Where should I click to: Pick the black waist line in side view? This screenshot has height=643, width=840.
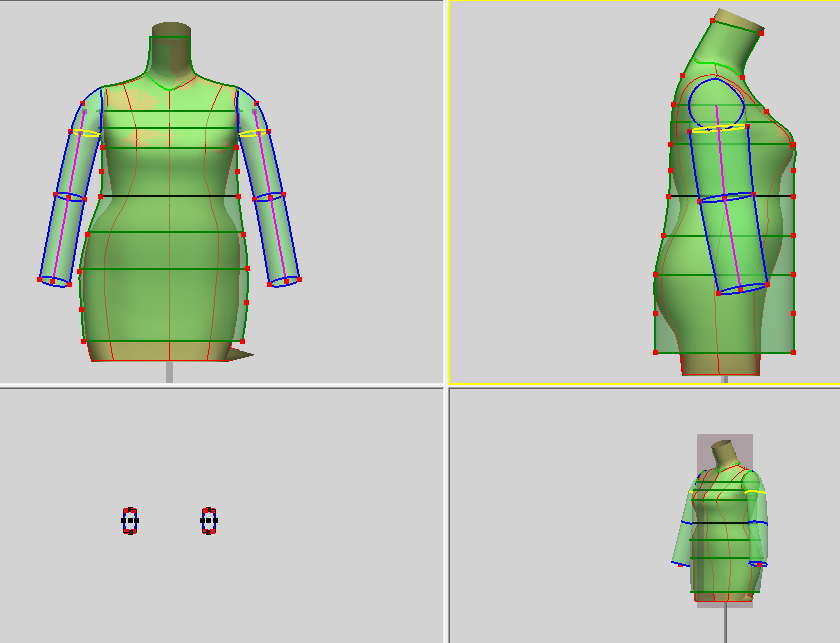(731, 196)
